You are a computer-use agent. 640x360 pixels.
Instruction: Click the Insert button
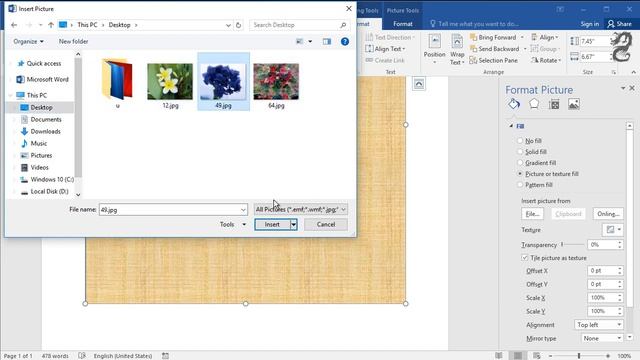272,224
